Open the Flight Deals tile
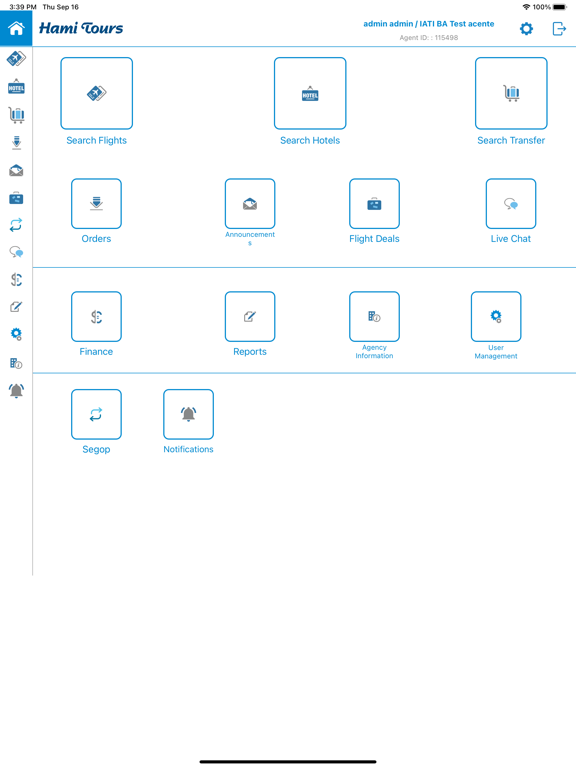576x768 pixels. pos(374,204)
